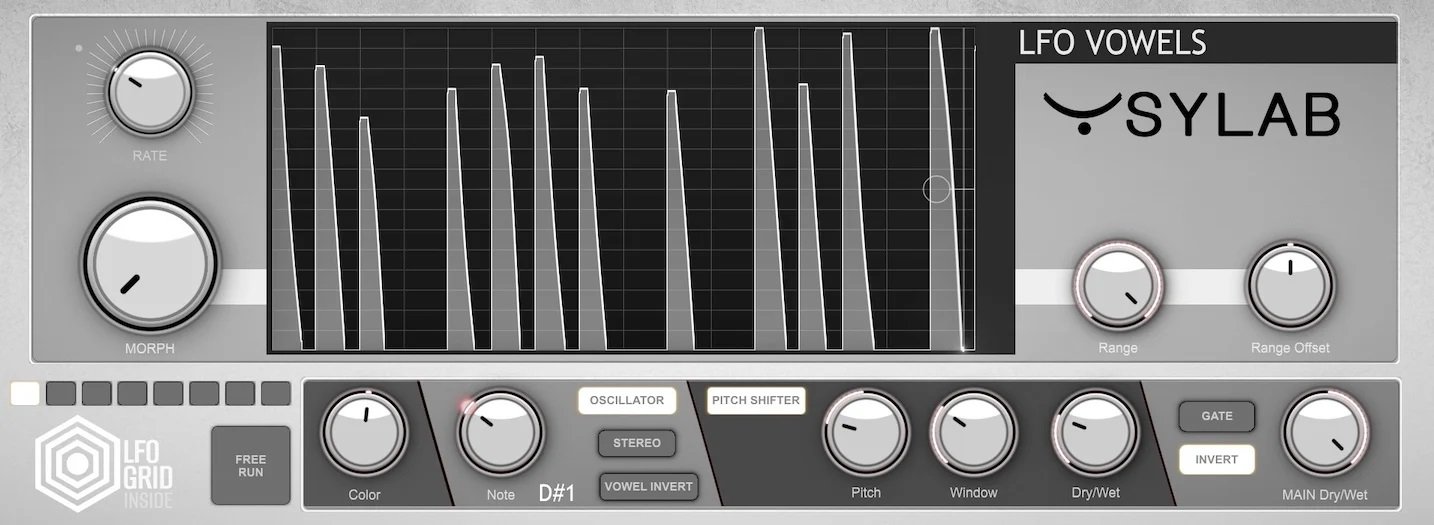Switch to the Oscillator tab
The image size is (1434, 525).
(627, 401)
